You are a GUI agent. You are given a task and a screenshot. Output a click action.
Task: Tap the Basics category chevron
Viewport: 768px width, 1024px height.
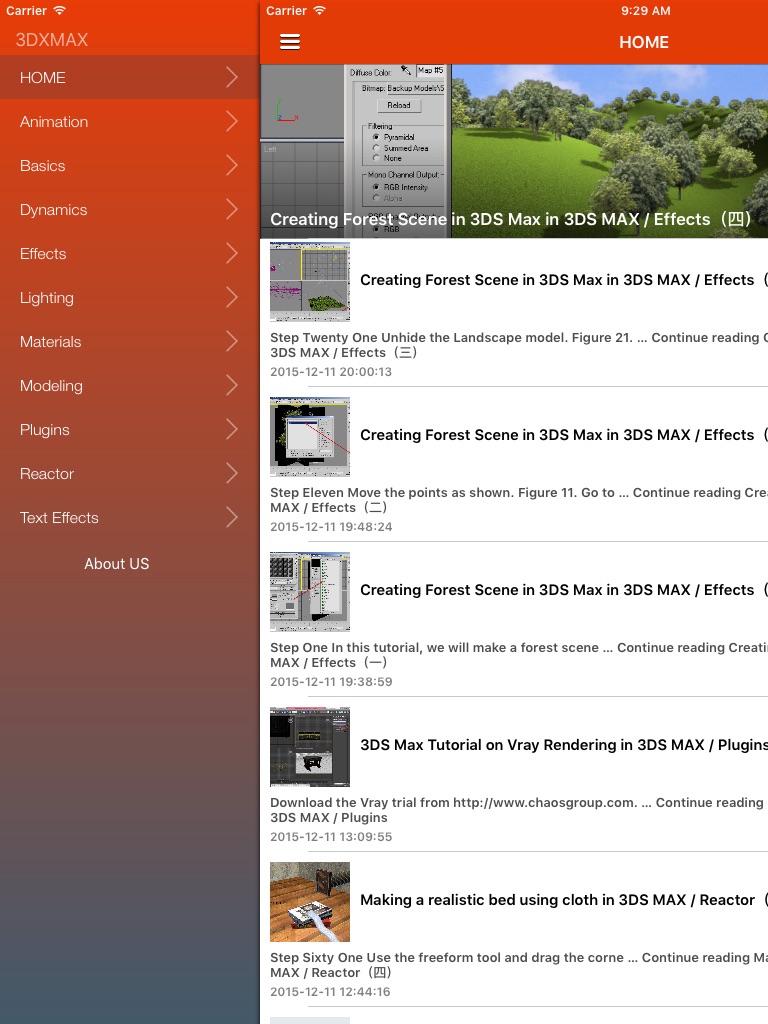click(232, 166)
